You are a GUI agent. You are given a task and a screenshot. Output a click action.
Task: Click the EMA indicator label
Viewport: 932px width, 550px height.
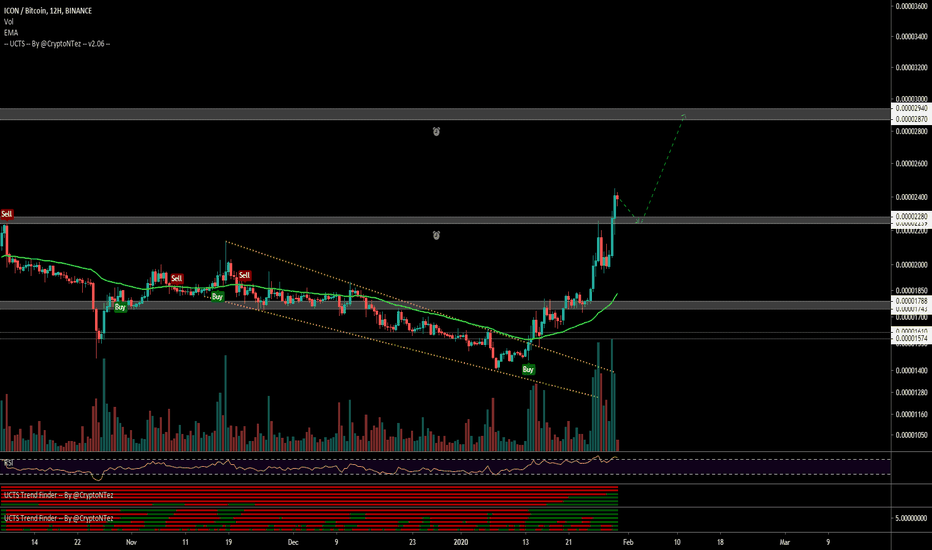click(11, 33)
